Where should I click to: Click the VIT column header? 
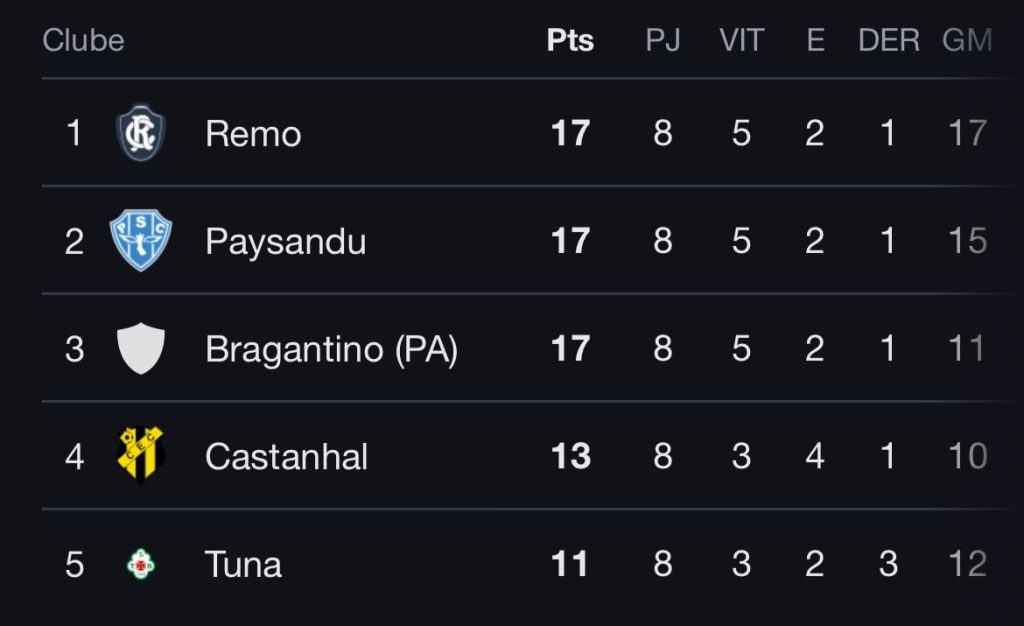pyautogui.click(x=741, y=40)
